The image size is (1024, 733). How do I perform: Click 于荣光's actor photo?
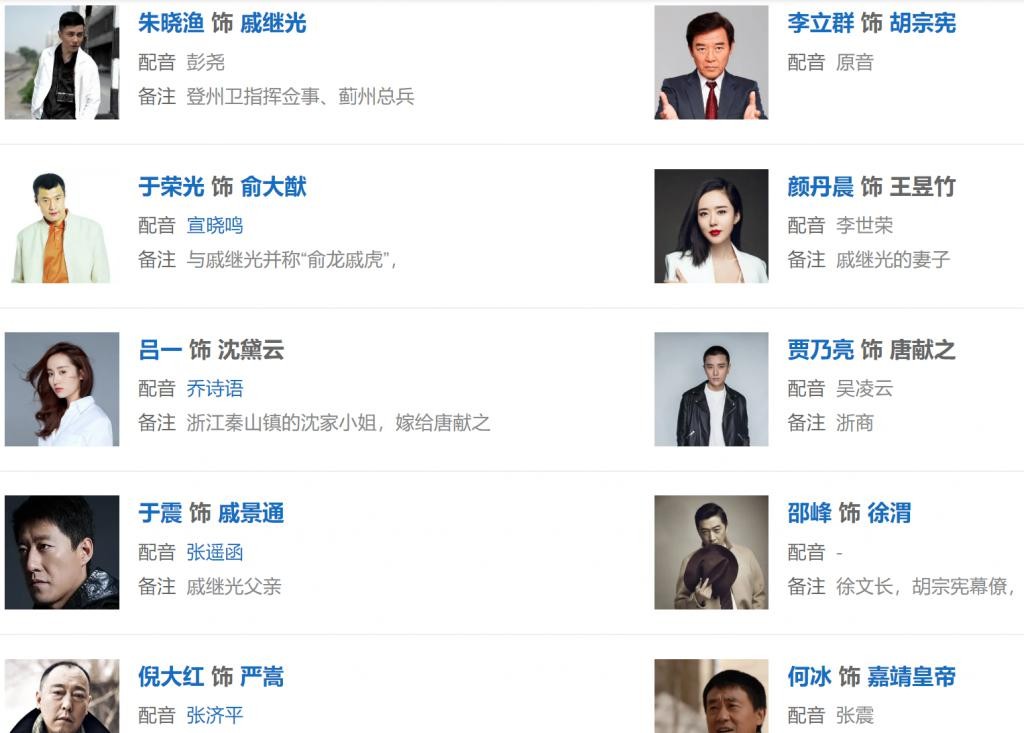pyautogui.click(x=62, y=226)
